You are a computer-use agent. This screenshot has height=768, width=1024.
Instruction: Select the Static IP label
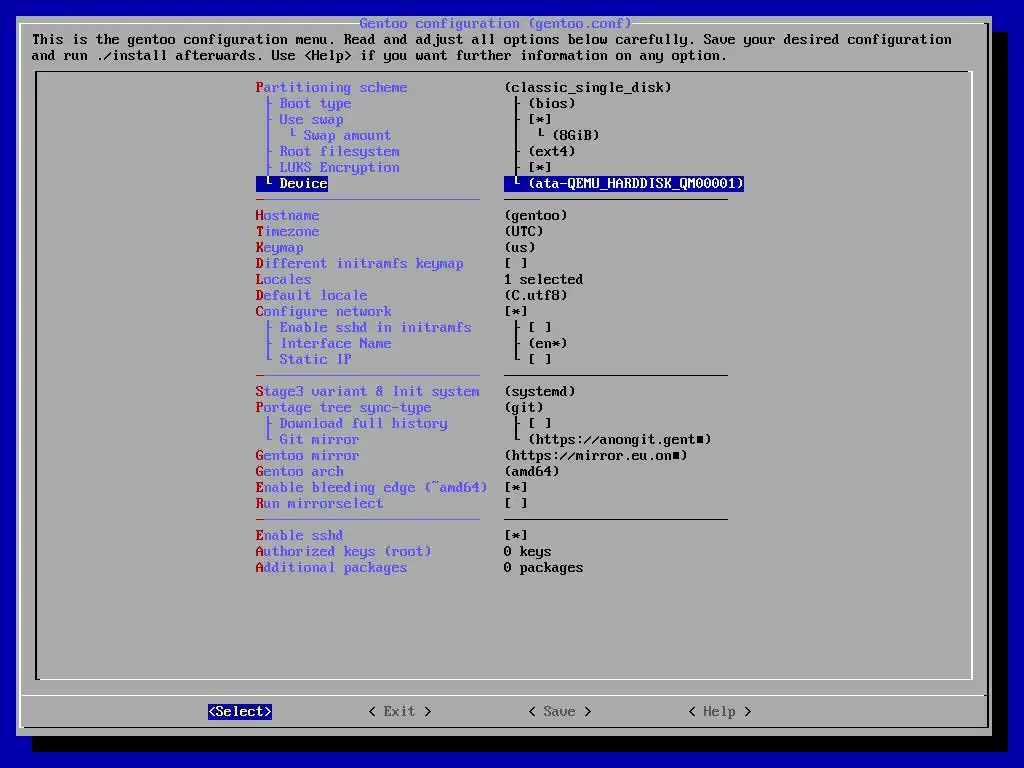[x=315, y=359]
